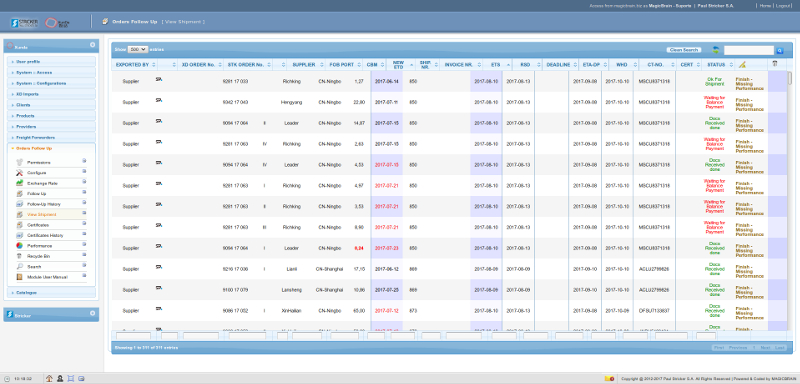Click the clock icon in the status bar
800x384 pixels.
point(7,379)
